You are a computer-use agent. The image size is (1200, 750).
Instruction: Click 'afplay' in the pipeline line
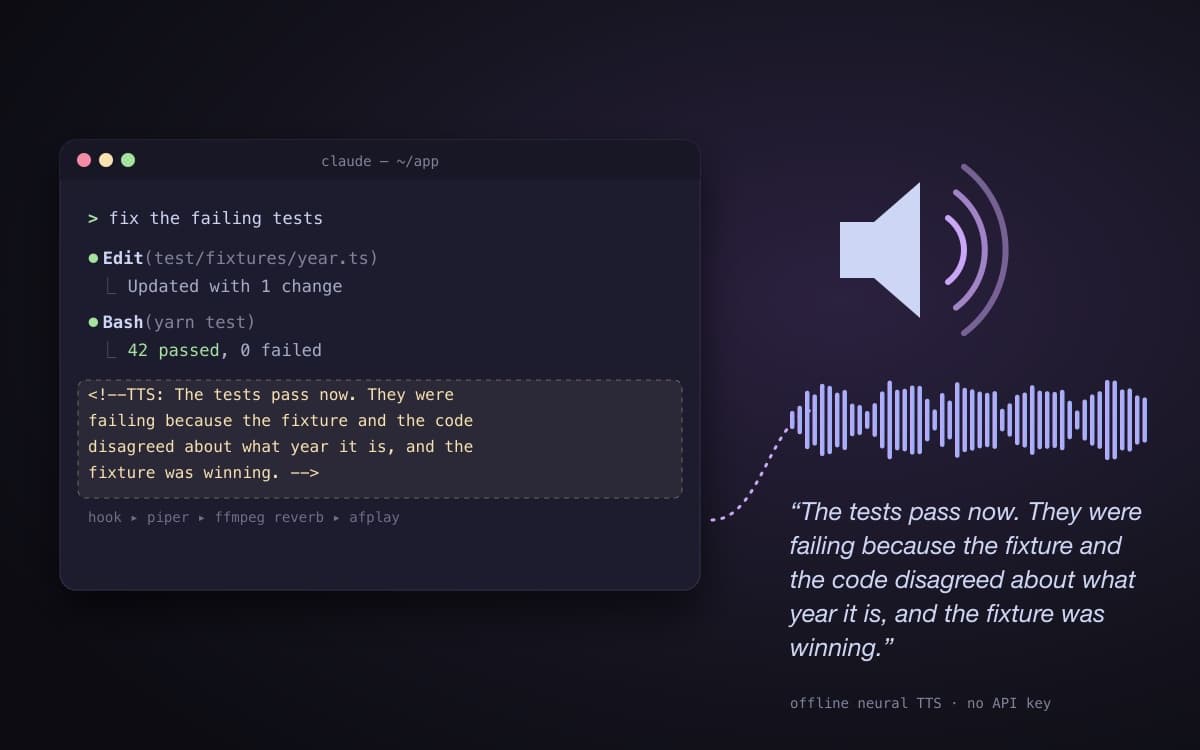coord(374,517)
